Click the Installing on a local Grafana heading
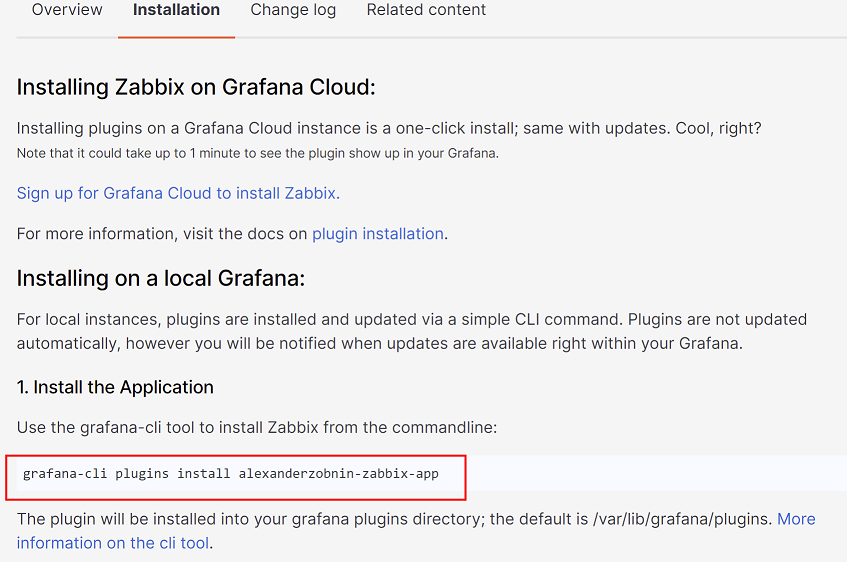The width and height of the screenshot is (847, 562). (161, 278)
